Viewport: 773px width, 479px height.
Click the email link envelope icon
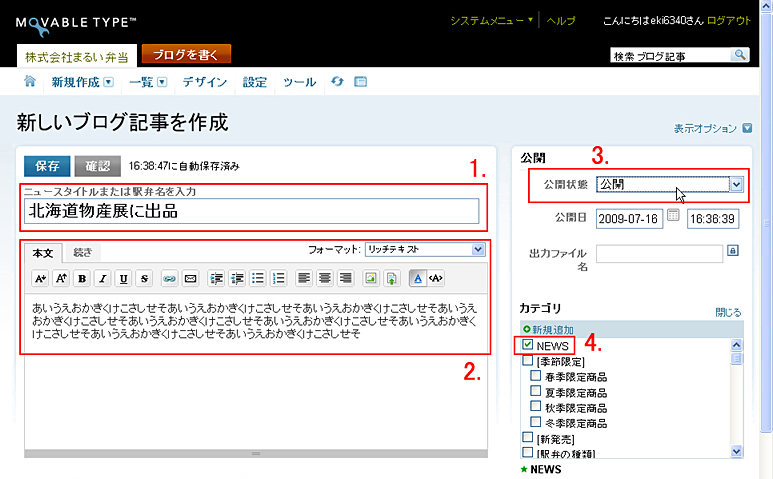(x=190, y=278)
